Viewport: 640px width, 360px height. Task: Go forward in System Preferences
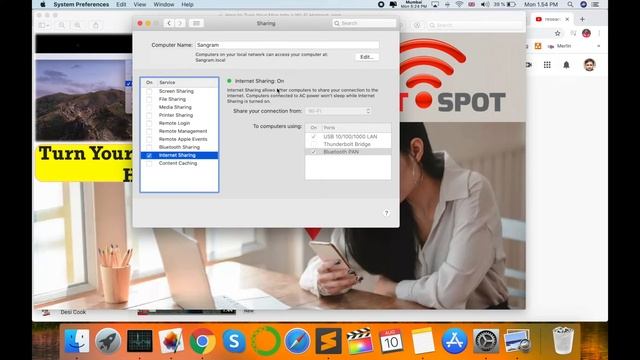[x=180, y=23]
